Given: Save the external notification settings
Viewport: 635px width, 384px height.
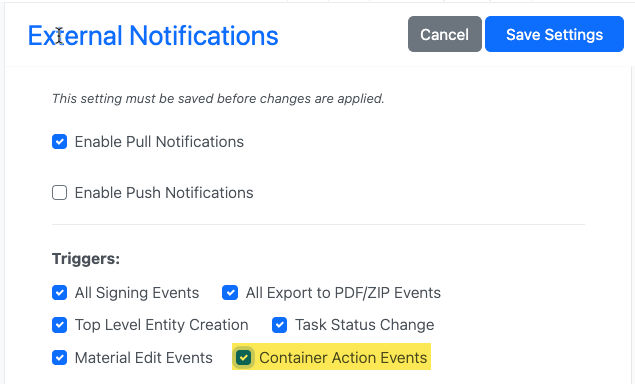Looking at the screenshot, I should point(554,34).
